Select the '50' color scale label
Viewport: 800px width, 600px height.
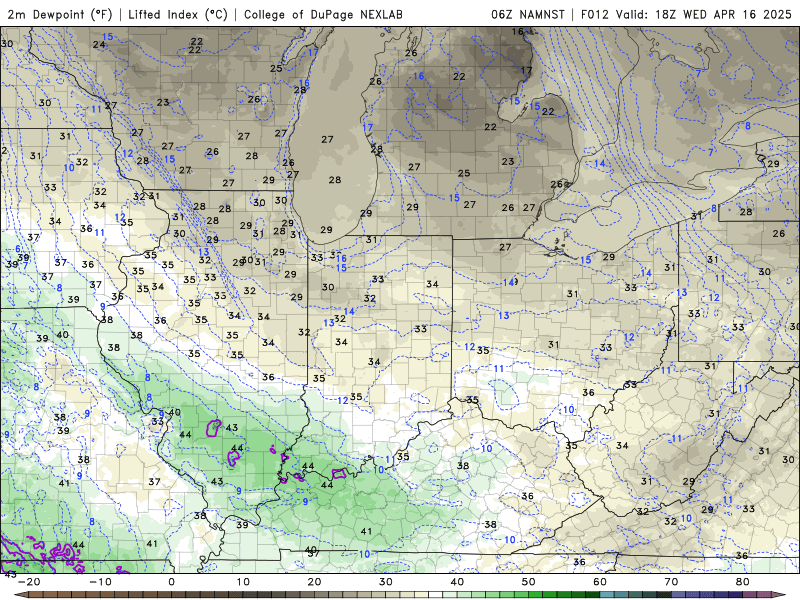(x=529, y=582)
